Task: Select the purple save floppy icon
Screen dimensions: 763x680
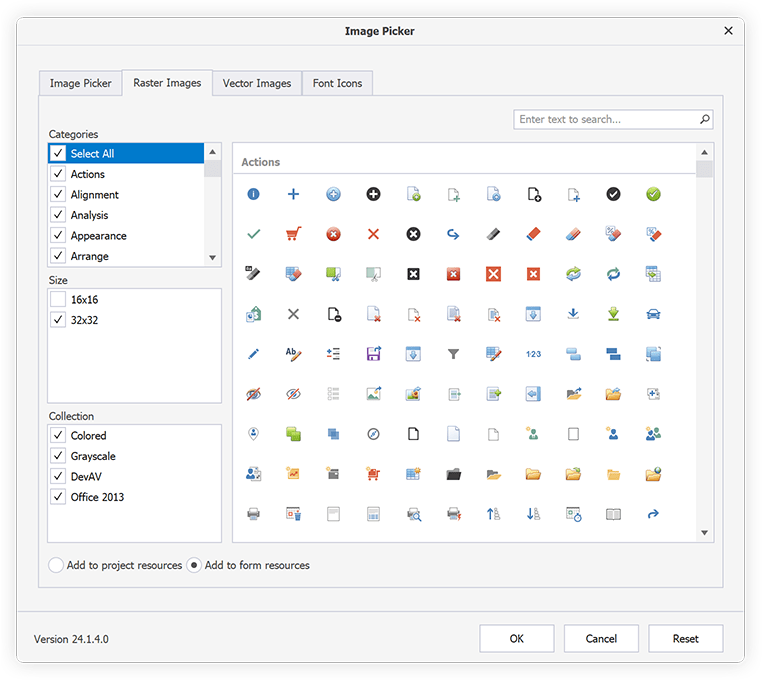Action: (373, 354)
